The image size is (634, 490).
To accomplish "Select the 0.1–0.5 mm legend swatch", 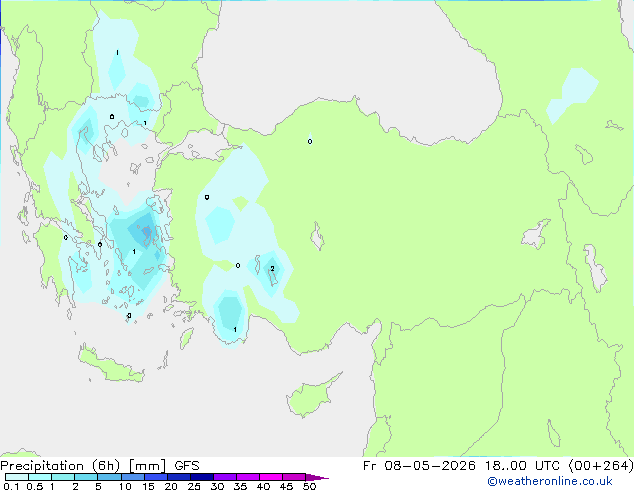I will click(17, 477).
